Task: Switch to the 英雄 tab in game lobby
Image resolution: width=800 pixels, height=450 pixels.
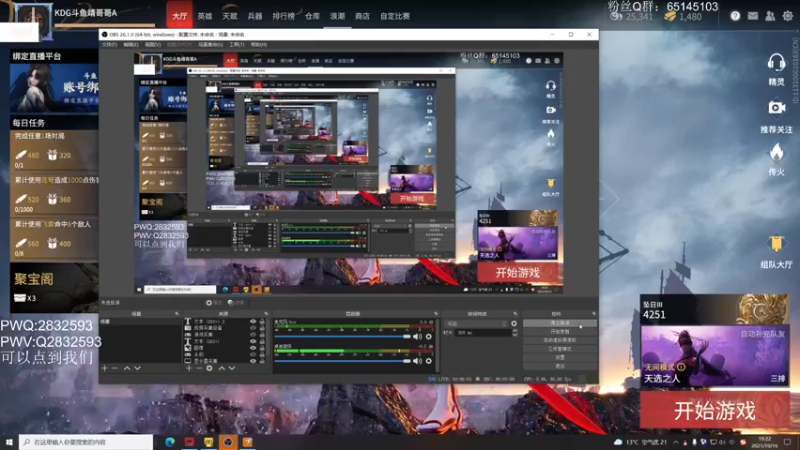Action: point(205,16)
